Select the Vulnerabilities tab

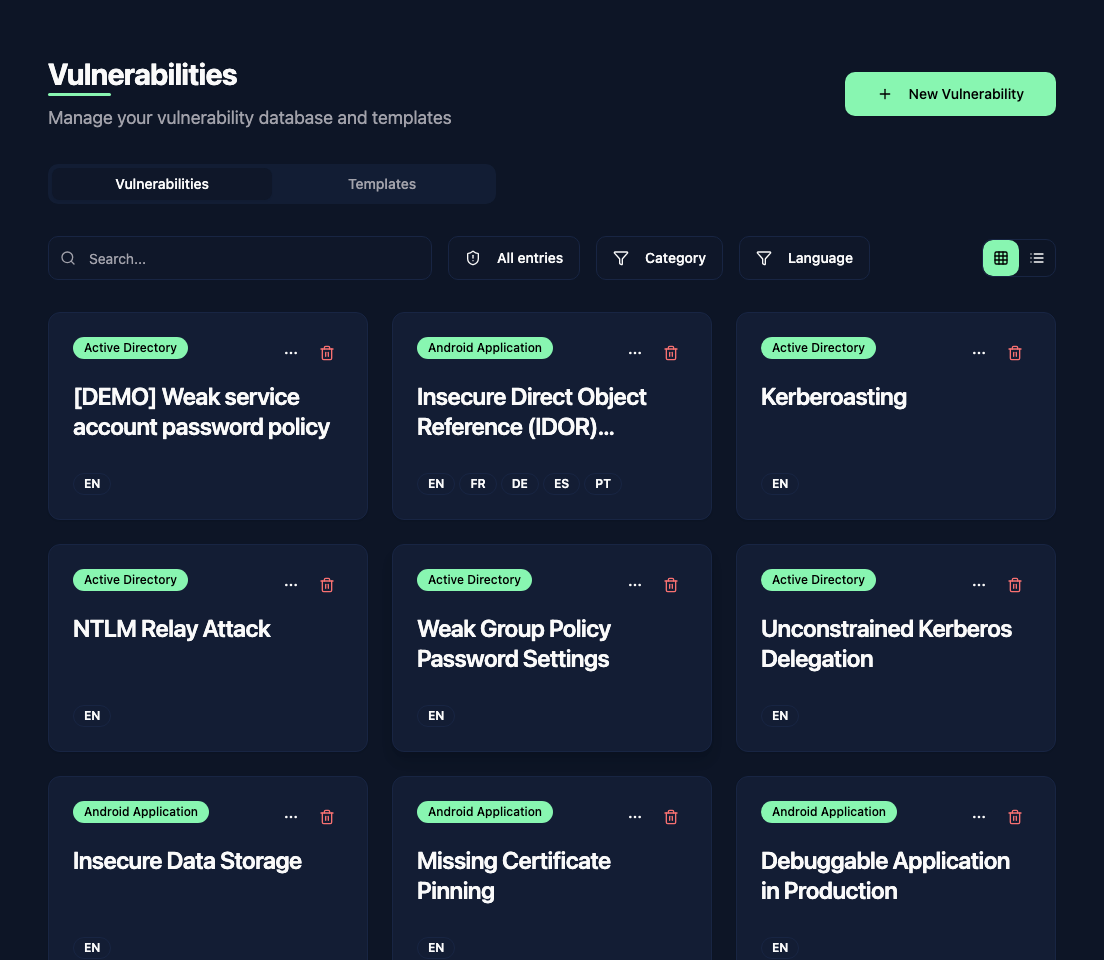pos(162,184)
